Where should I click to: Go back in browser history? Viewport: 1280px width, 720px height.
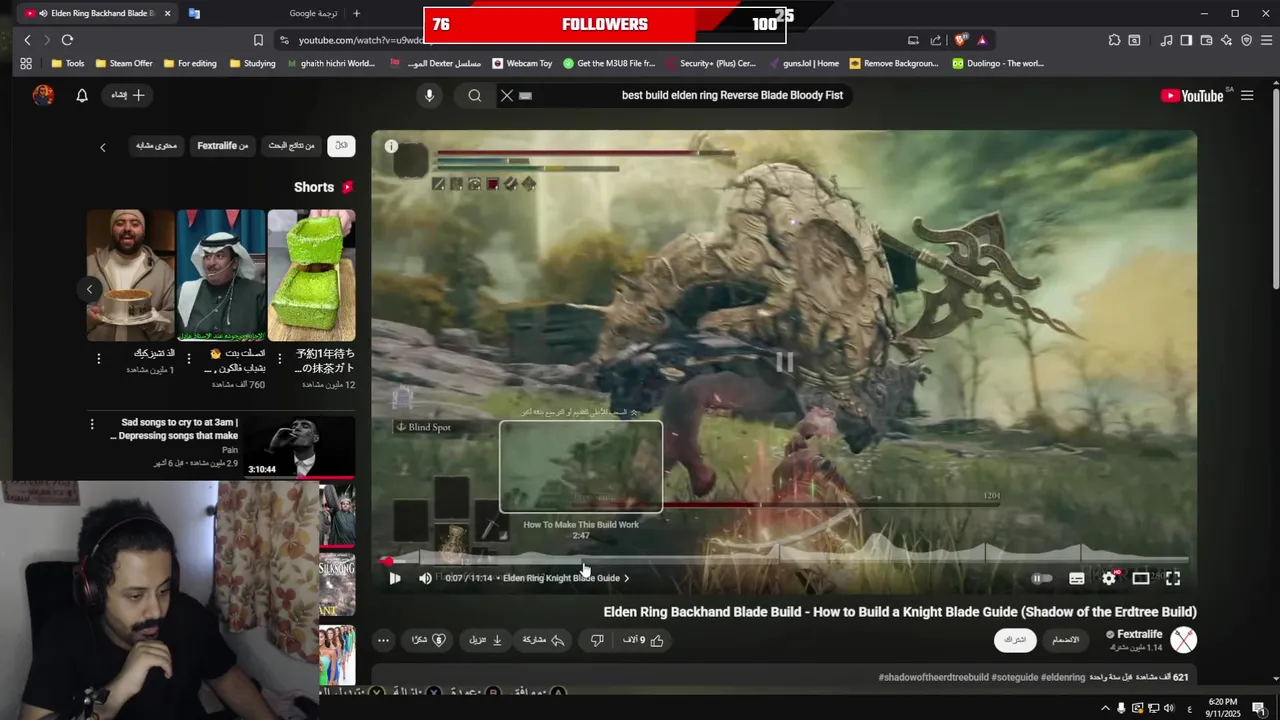27,40
